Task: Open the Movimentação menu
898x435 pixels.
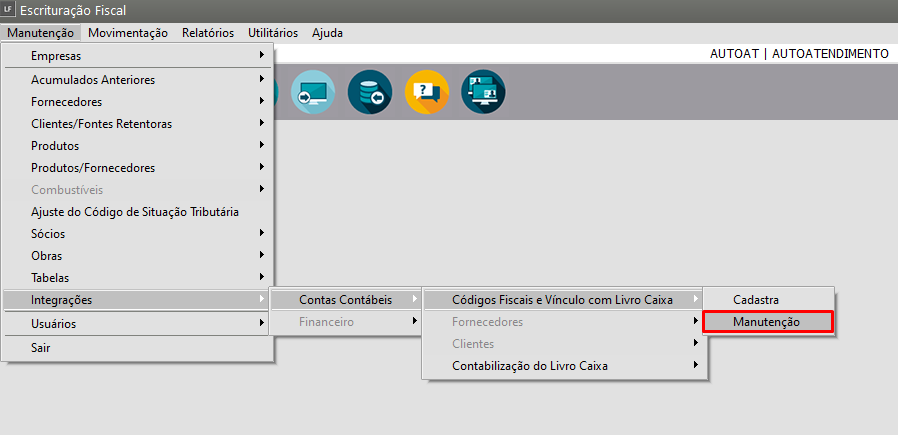Action: point(128,33)
